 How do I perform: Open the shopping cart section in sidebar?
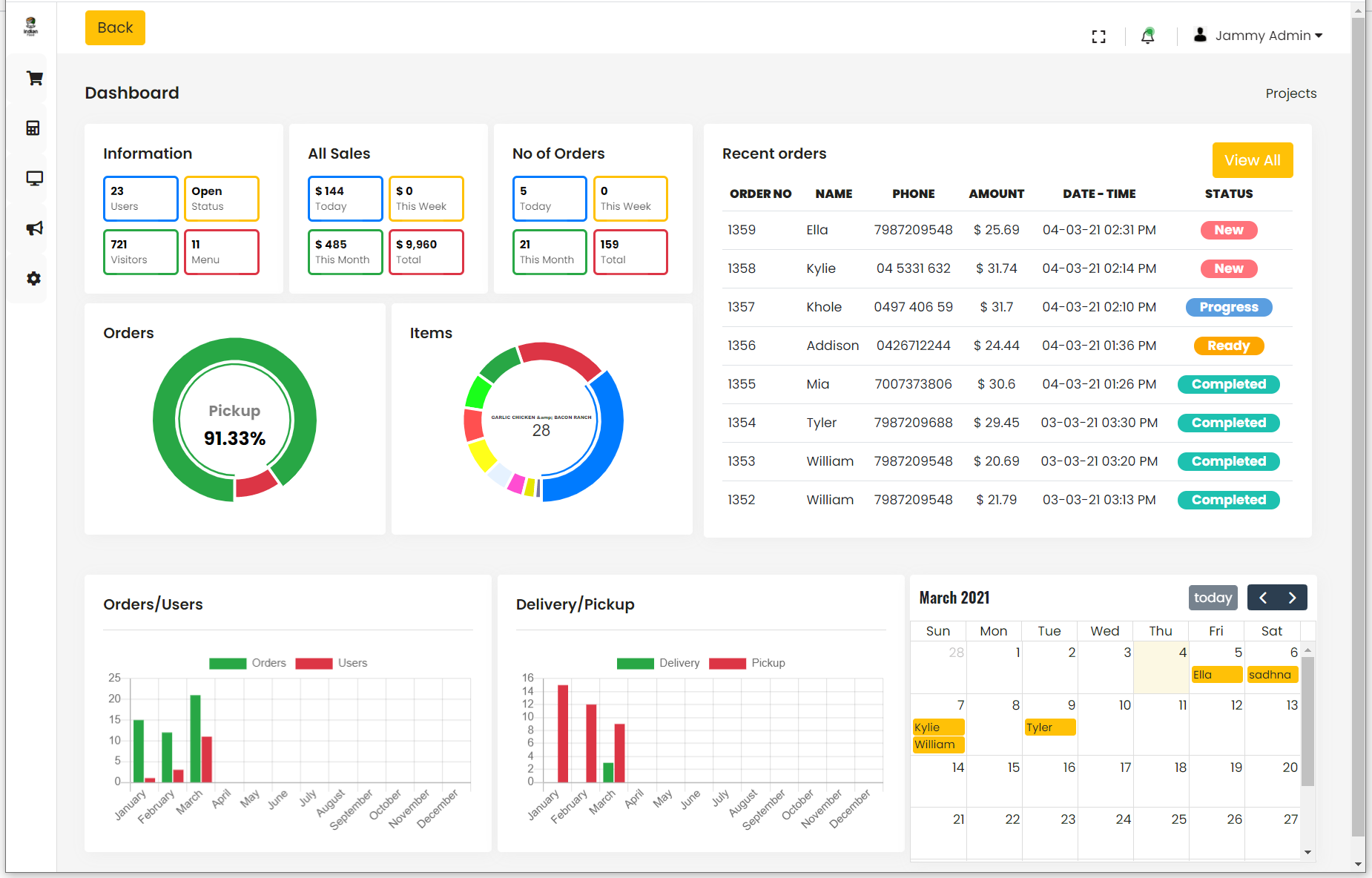(x=33, y=78)
